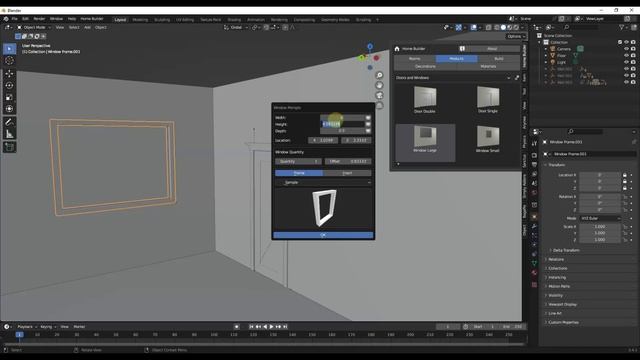Image resolution: width=640 pixels, height=360 pixels.
Task: Open the Doors and Windows category dropdown
Action: (453, 78)
